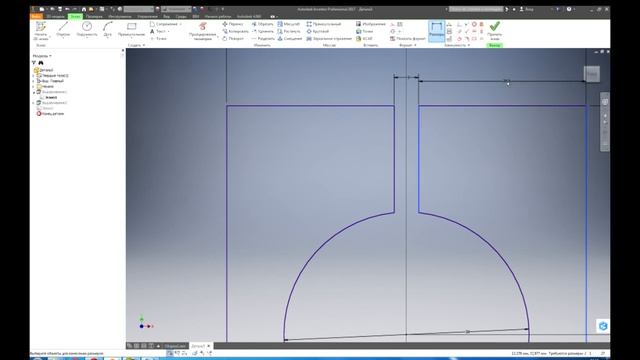The width and height of the screenshot is (640, 360).
Task: Open the material dropdown in title bar
Action: point(138,9)
